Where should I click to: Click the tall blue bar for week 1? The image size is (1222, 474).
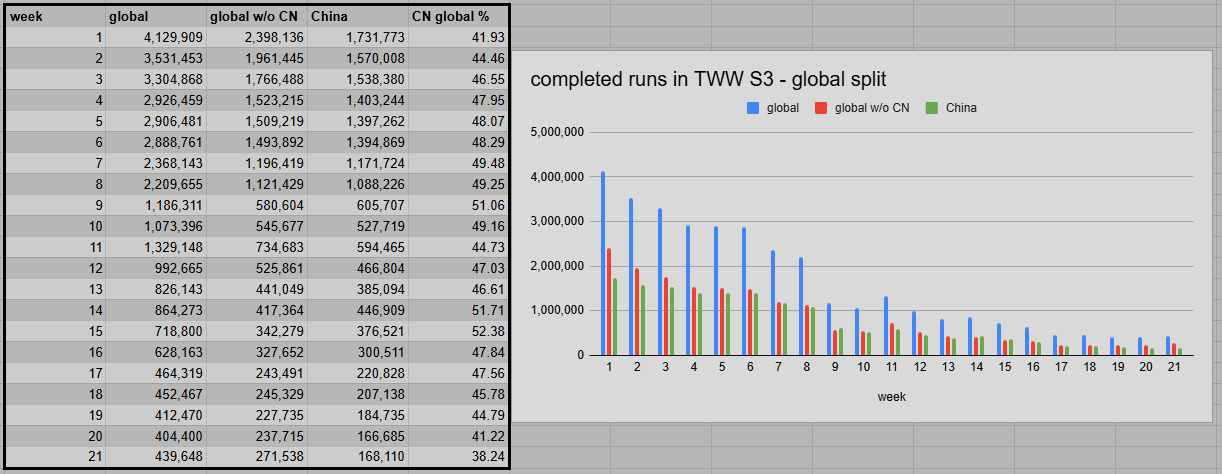pos(603,265)
